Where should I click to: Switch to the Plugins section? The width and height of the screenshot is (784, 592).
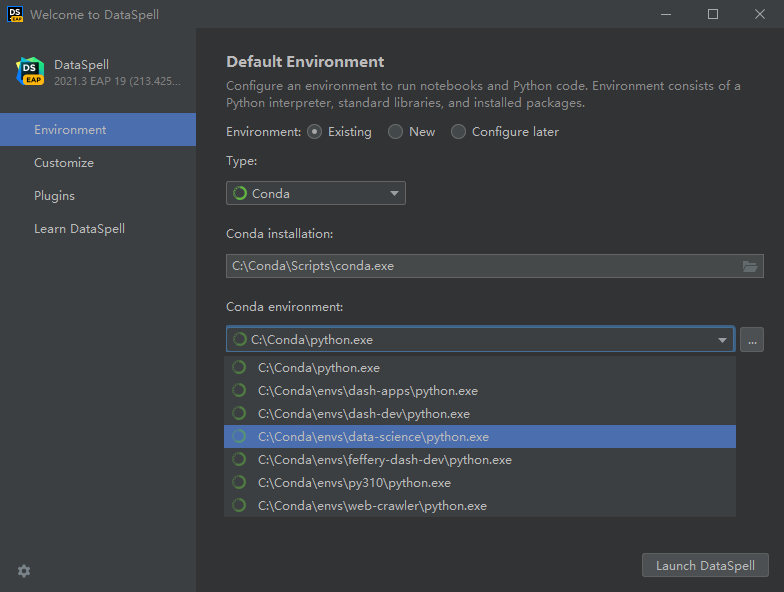54,195
